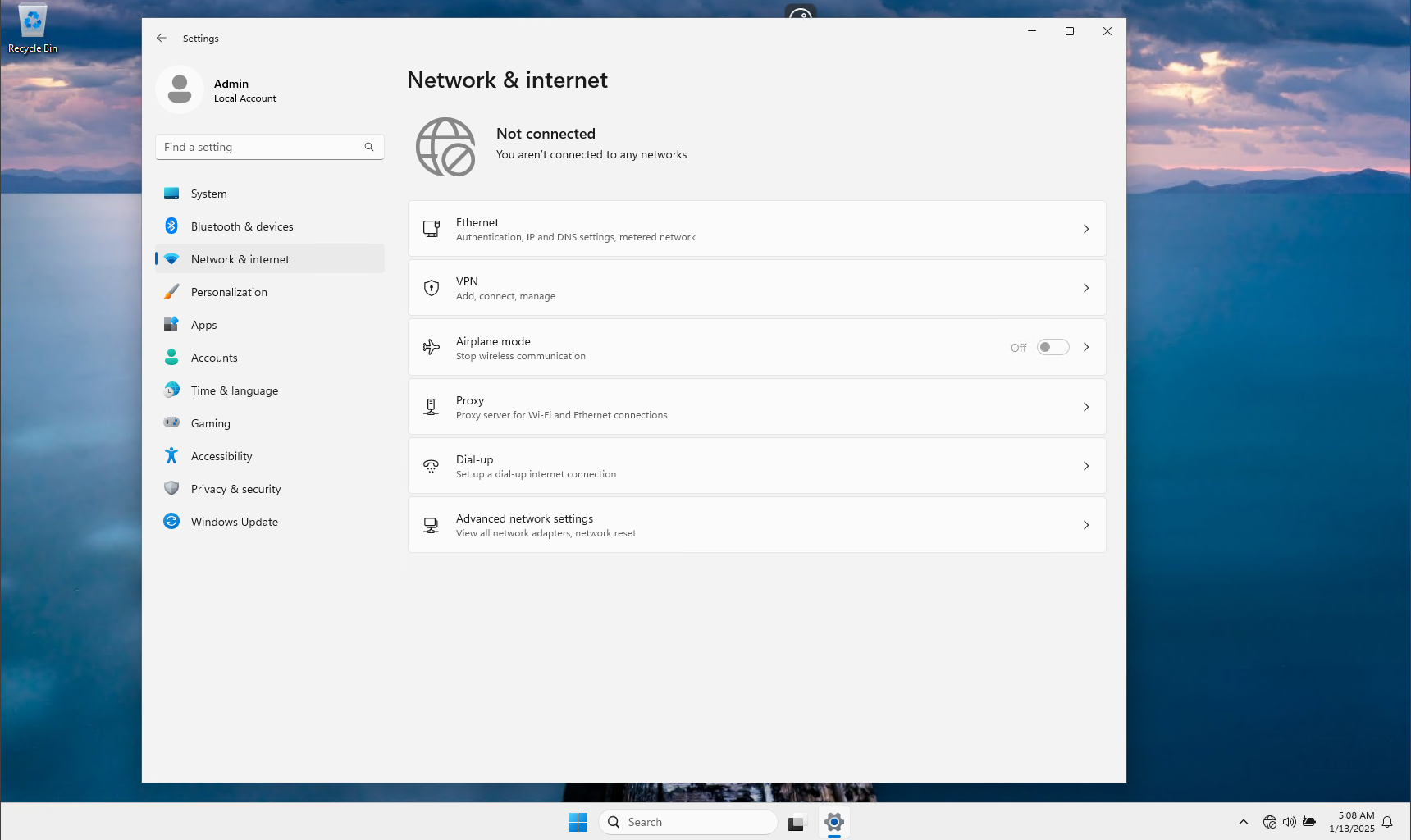
Task: Expand Advanced network settings chevron
Action: [x=1085, y=526]
